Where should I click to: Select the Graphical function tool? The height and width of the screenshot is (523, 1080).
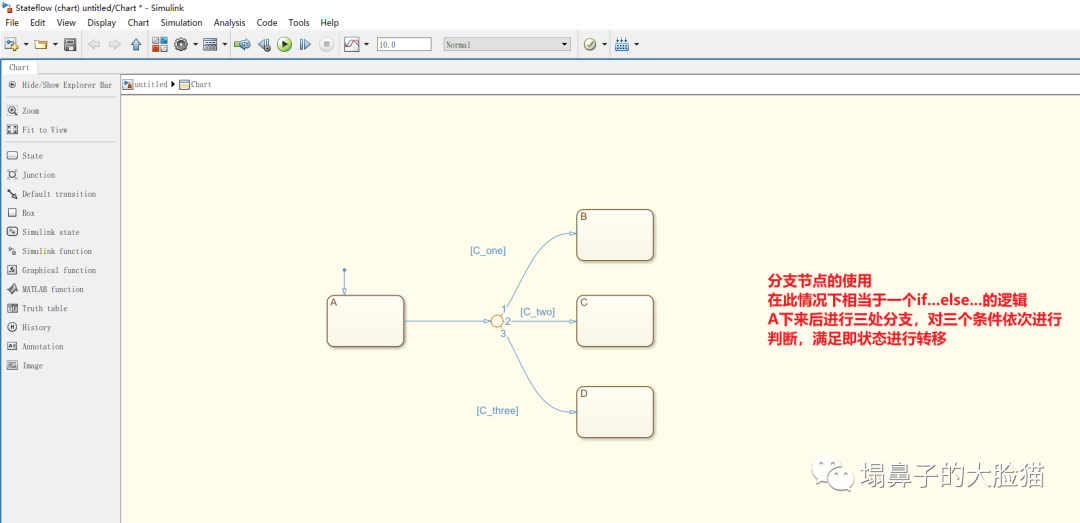click(x=52, y=270)
